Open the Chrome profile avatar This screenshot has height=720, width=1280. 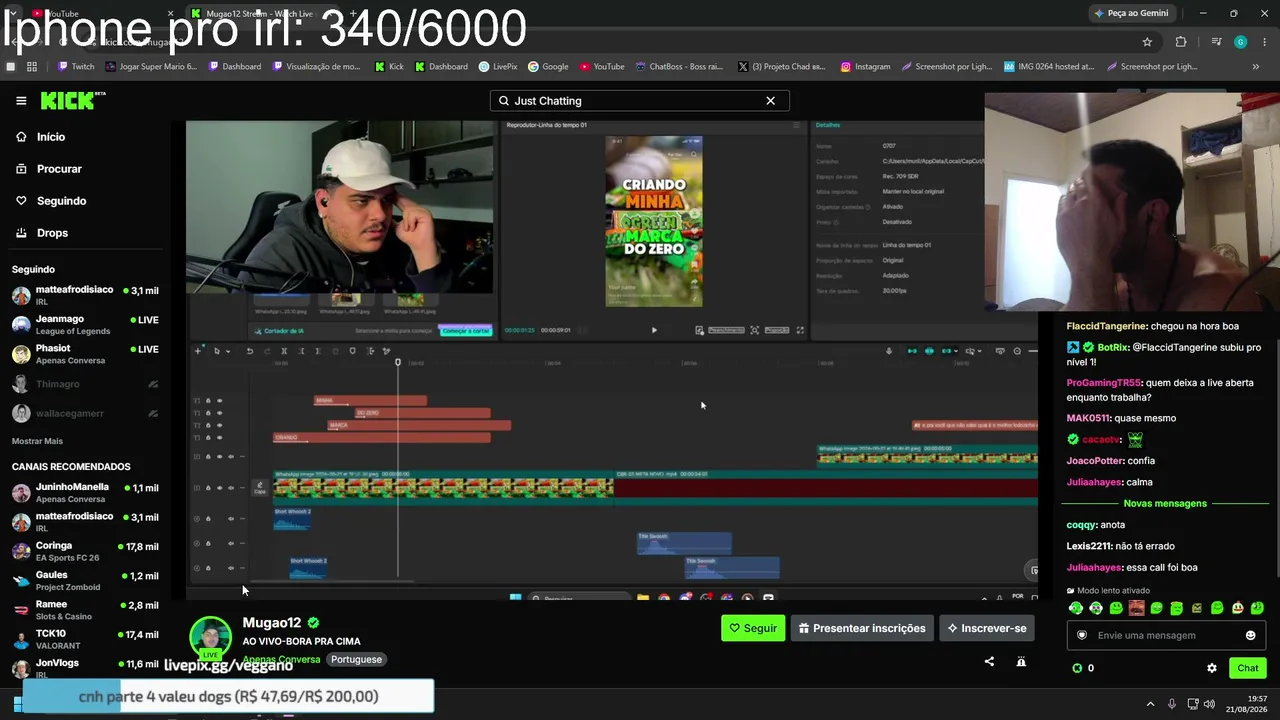pyautogui.click(x=1240, y=42)
